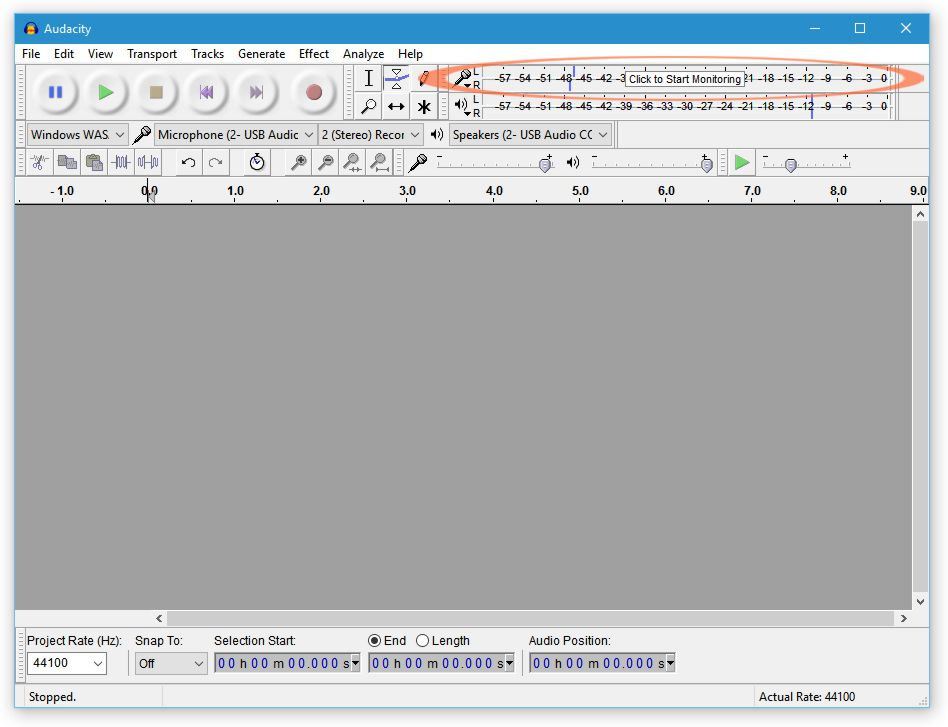Open the File menu
This screenshot has height=727, width=948.
click(x=31, y=54)
